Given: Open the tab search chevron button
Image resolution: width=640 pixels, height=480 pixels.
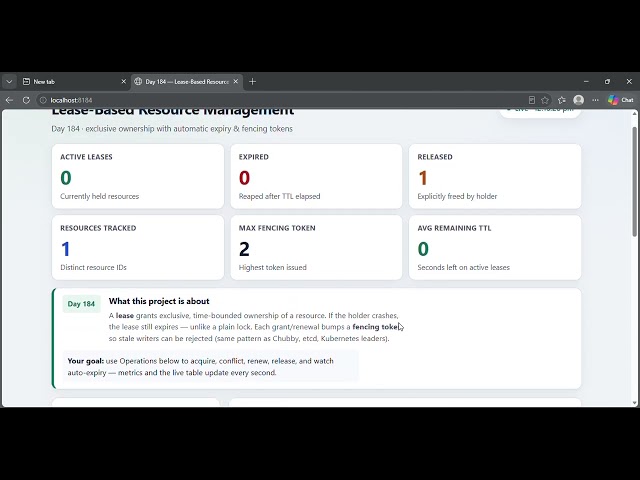Looking at the screenshot, I should [9, 82].
